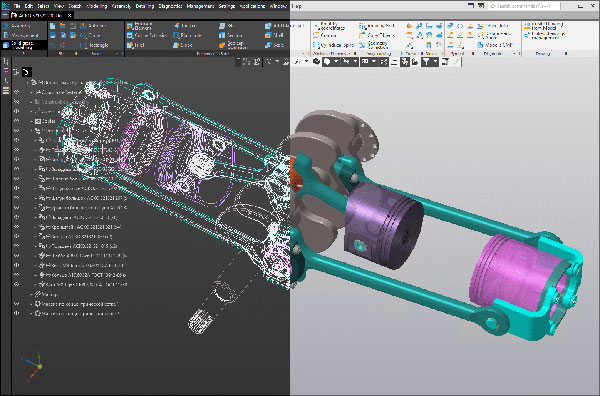Toggle the crossed-out eye icon in model tree

point(16,102)
